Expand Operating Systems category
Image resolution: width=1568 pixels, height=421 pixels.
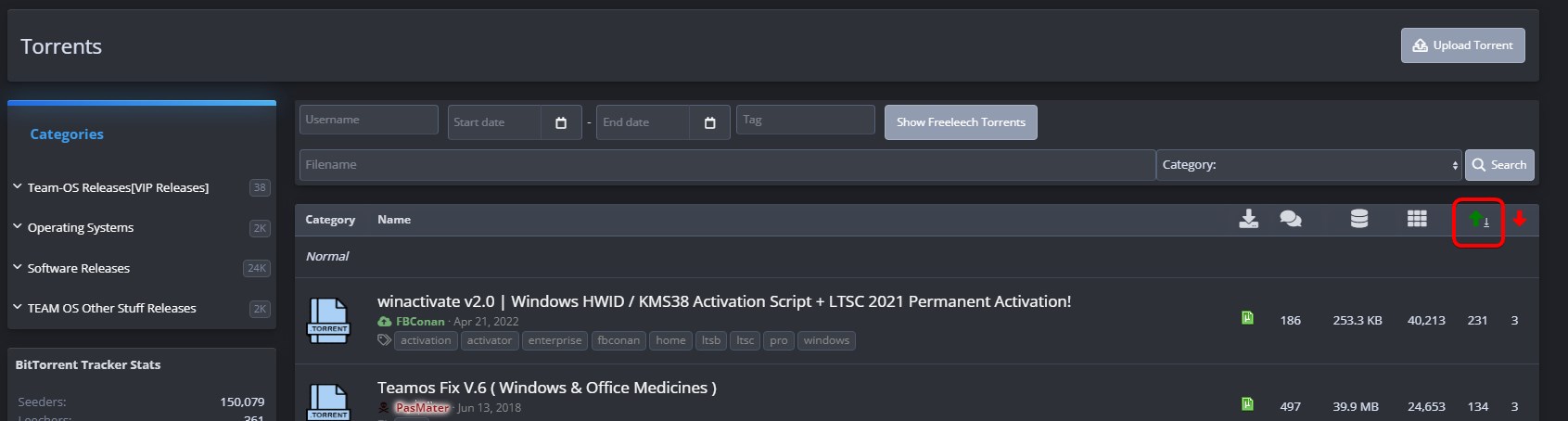[x=17, y=226]
